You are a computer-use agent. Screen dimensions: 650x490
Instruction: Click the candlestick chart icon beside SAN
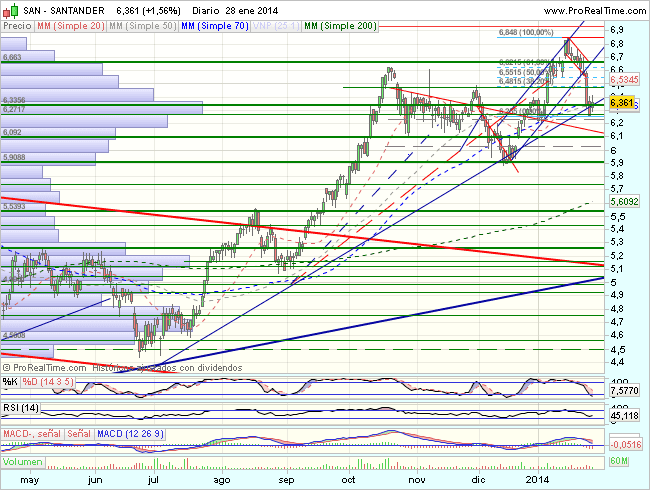click(x=11, y=10)
